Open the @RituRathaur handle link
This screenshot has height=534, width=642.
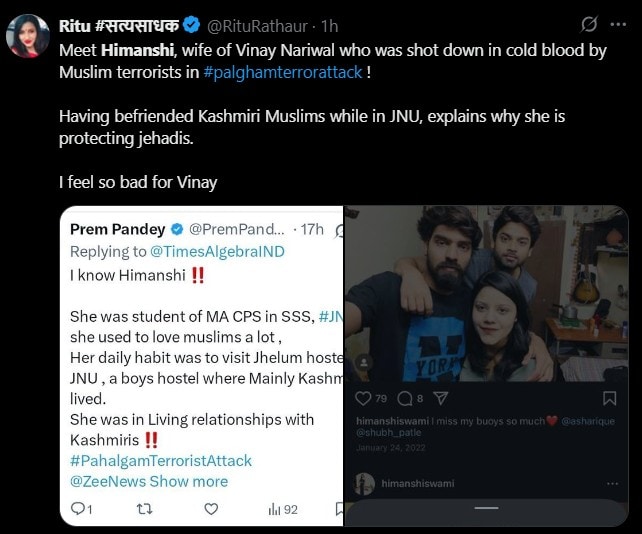tap(257, 26)
